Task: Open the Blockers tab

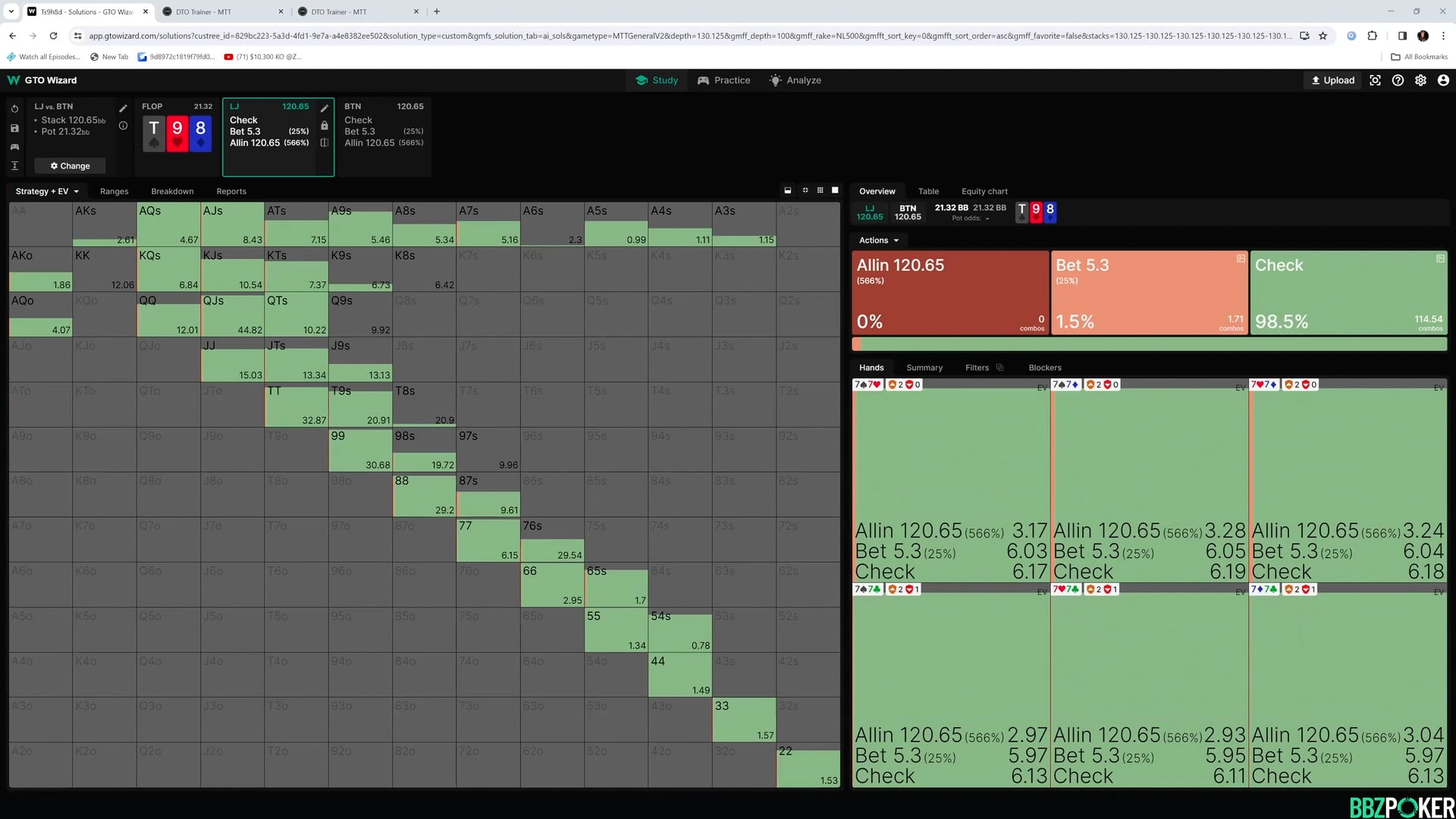Action: (x=1044, y=368)
